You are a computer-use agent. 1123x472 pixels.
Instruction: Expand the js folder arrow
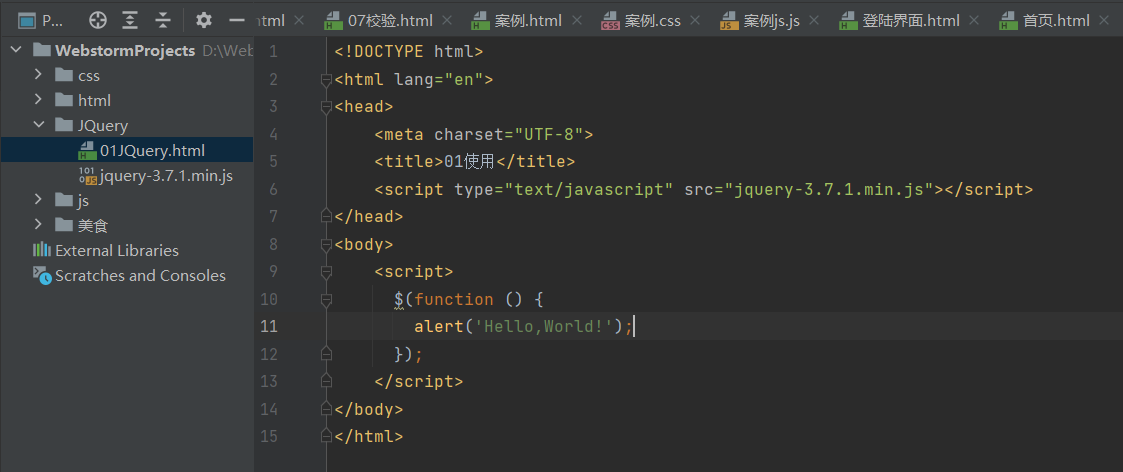(x=39, y=201)
